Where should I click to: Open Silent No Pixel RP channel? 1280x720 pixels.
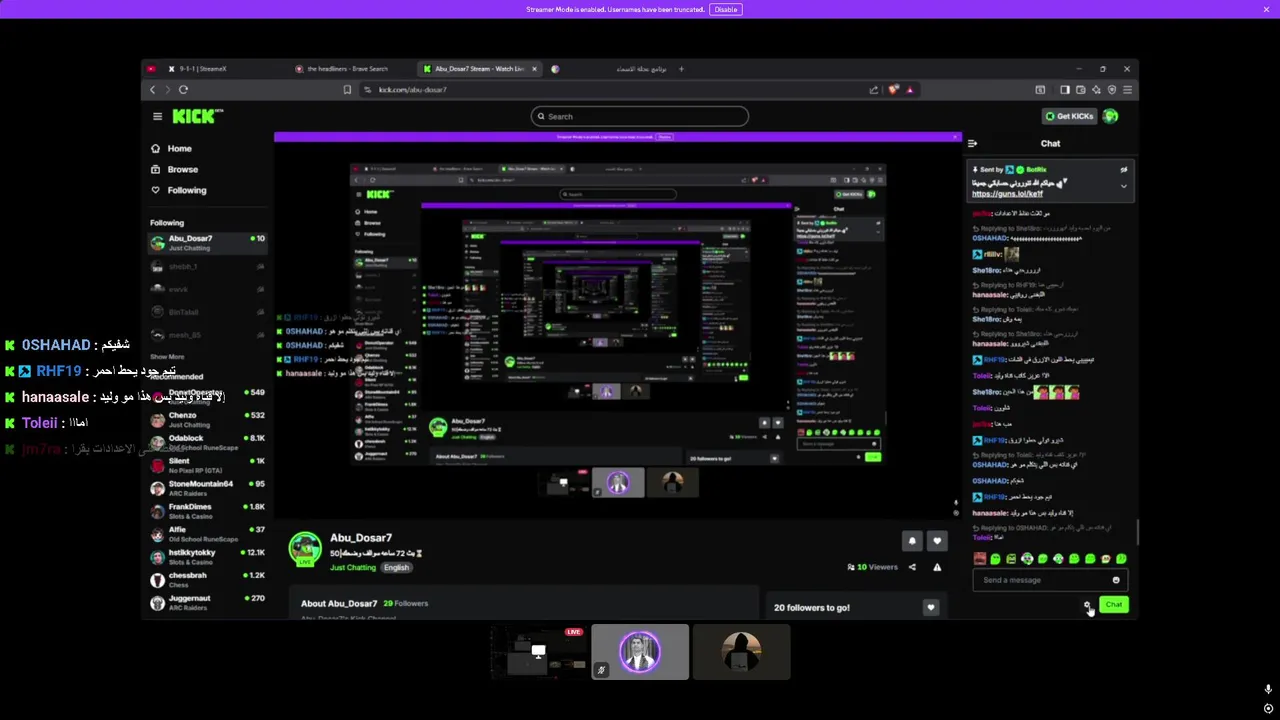coord(207,465)
